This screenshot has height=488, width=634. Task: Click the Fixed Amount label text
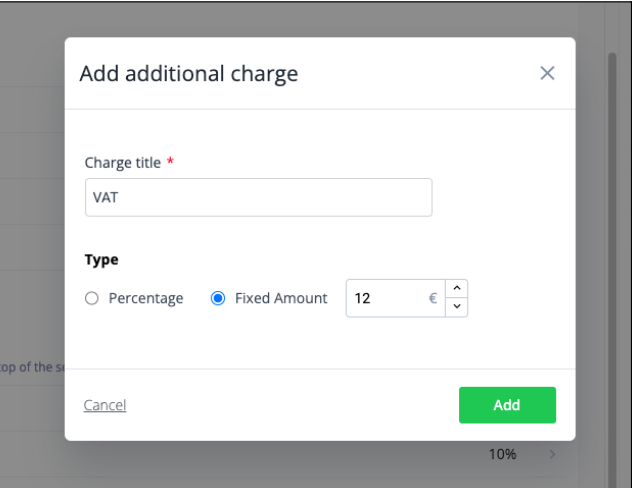281,298
